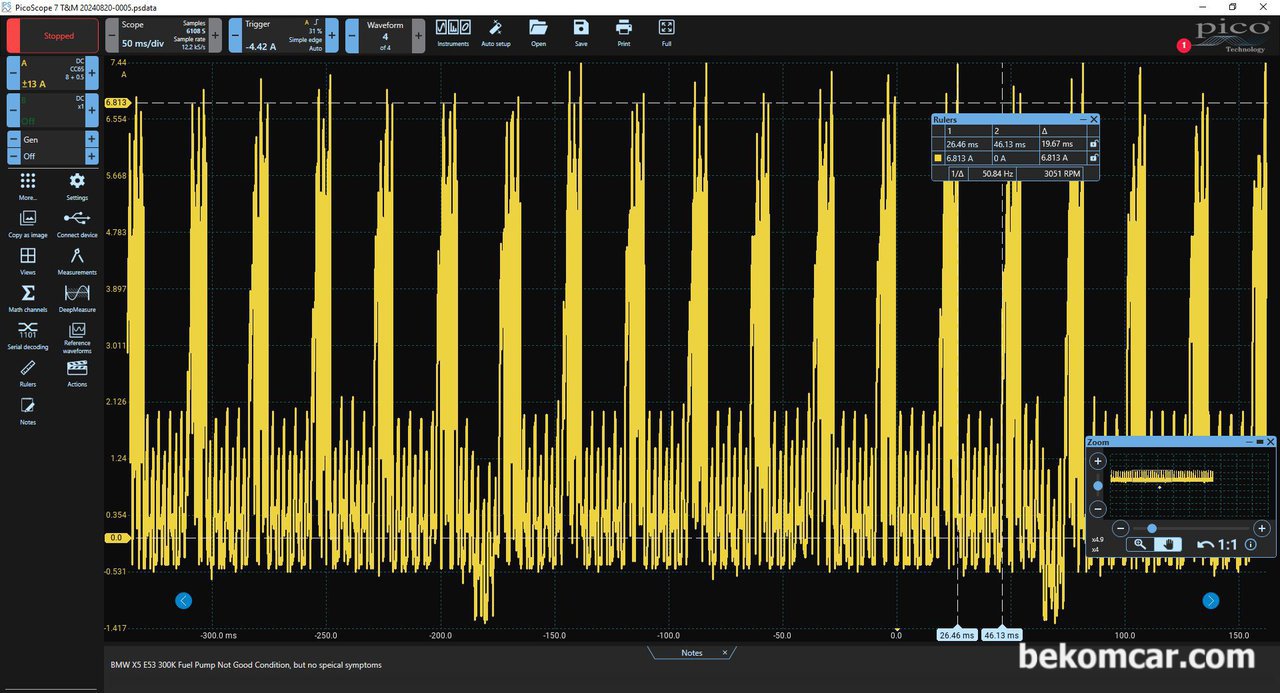This screenshot has width=1280, height=693.
Task: Pan right with blue arrow button
Action: pos(1211,600)
